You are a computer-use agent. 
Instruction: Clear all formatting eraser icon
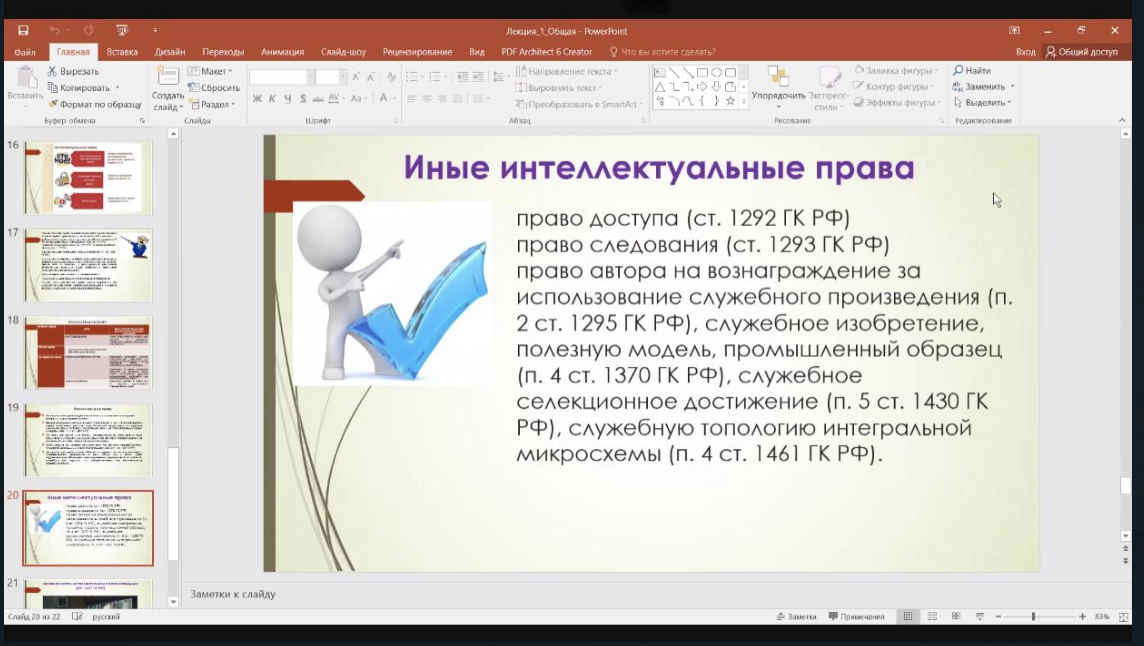click(x=392, y=77)
